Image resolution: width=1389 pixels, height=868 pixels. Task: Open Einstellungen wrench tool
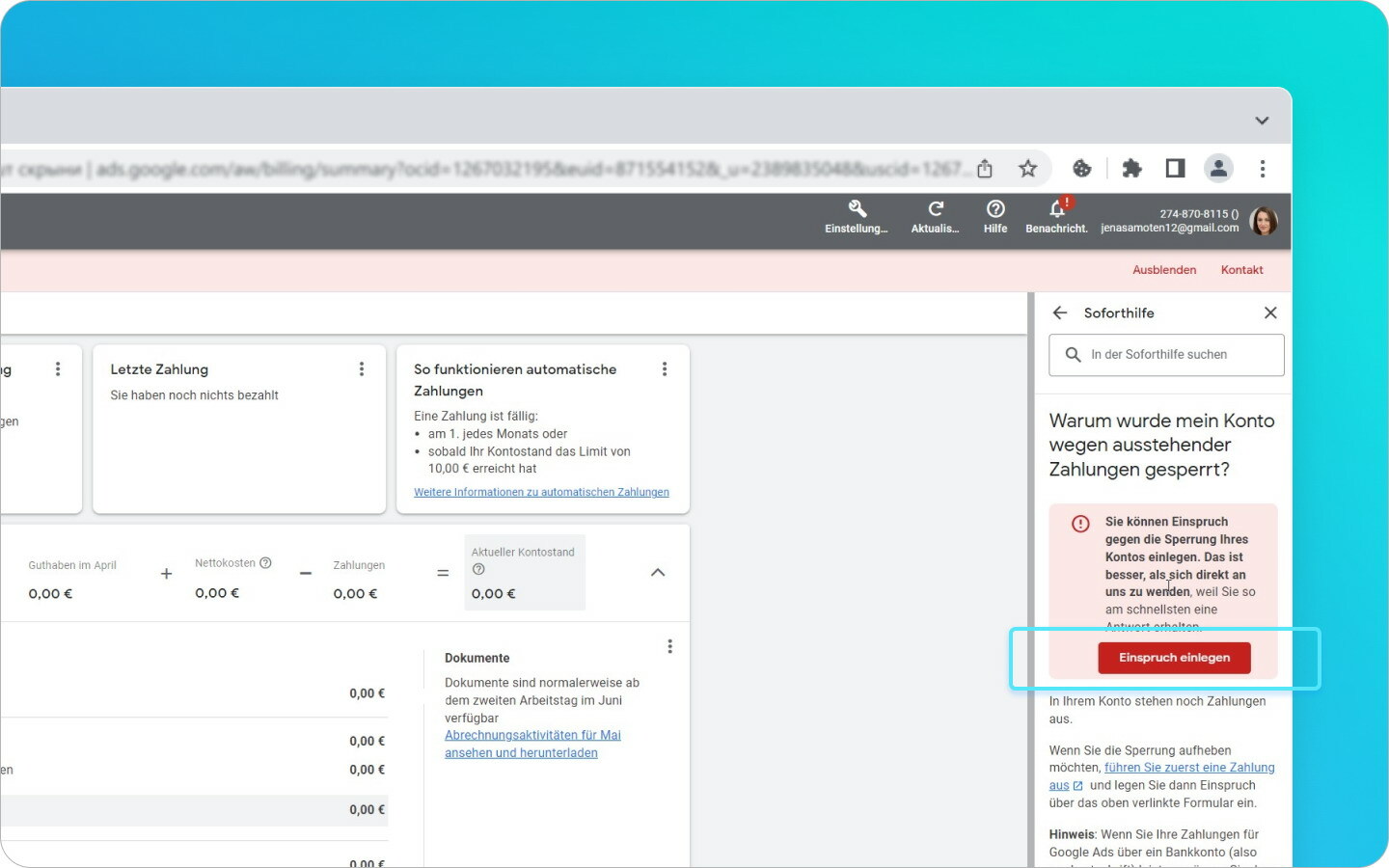pyautogui.click(x=857, y=217)
